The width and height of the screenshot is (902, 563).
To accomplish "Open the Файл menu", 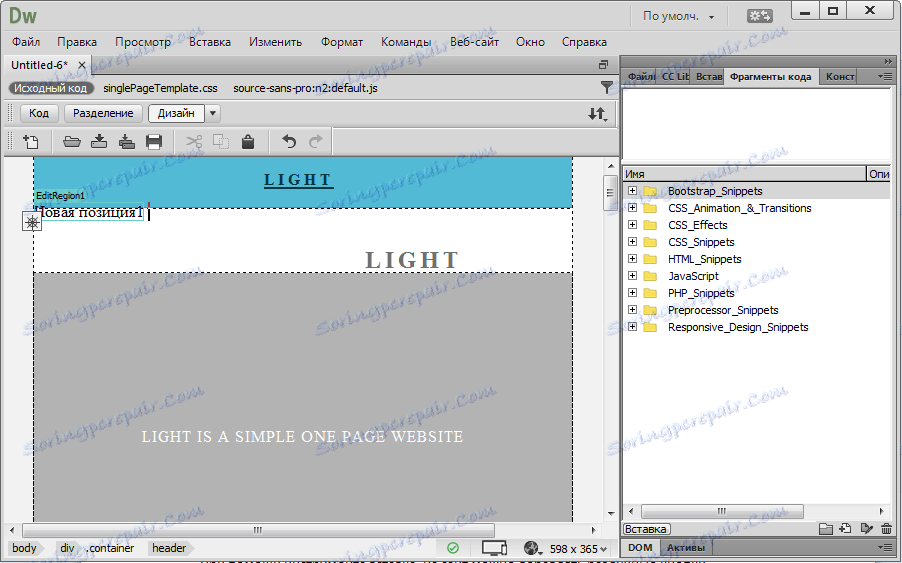I will 26,42.
